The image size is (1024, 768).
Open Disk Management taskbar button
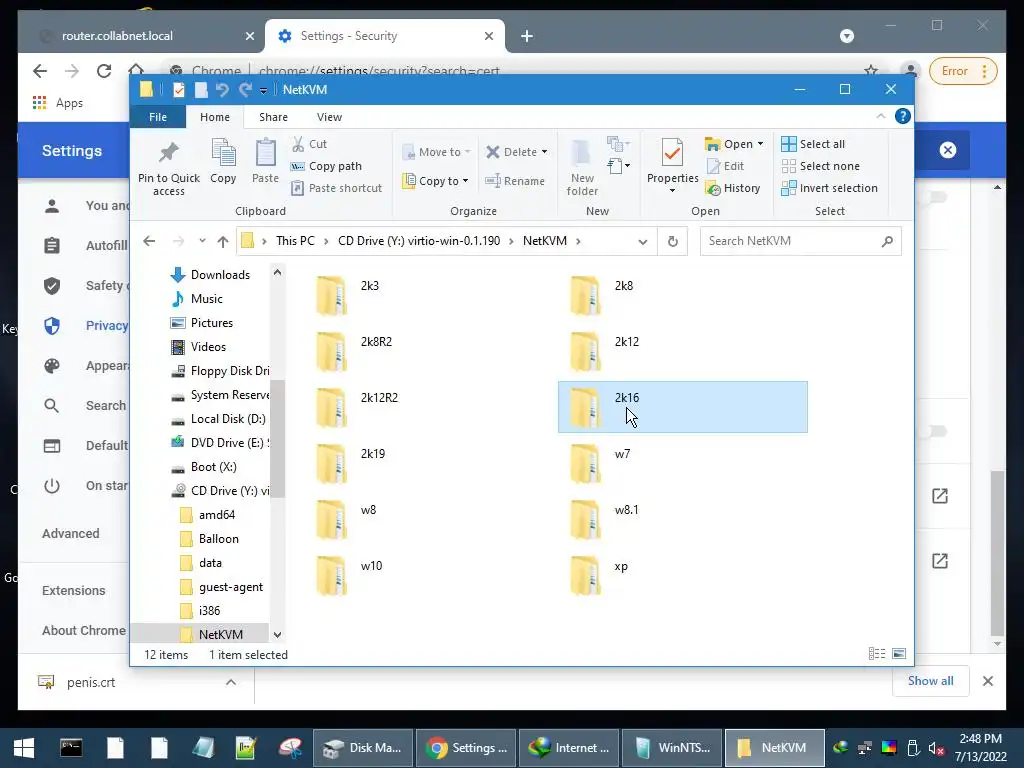pyautogui.click(x=363, y=748)
